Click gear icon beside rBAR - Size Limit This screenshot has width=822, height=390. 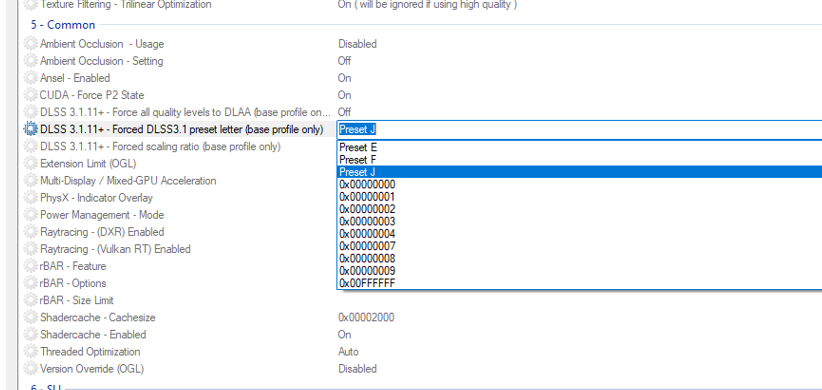(31, 300)
